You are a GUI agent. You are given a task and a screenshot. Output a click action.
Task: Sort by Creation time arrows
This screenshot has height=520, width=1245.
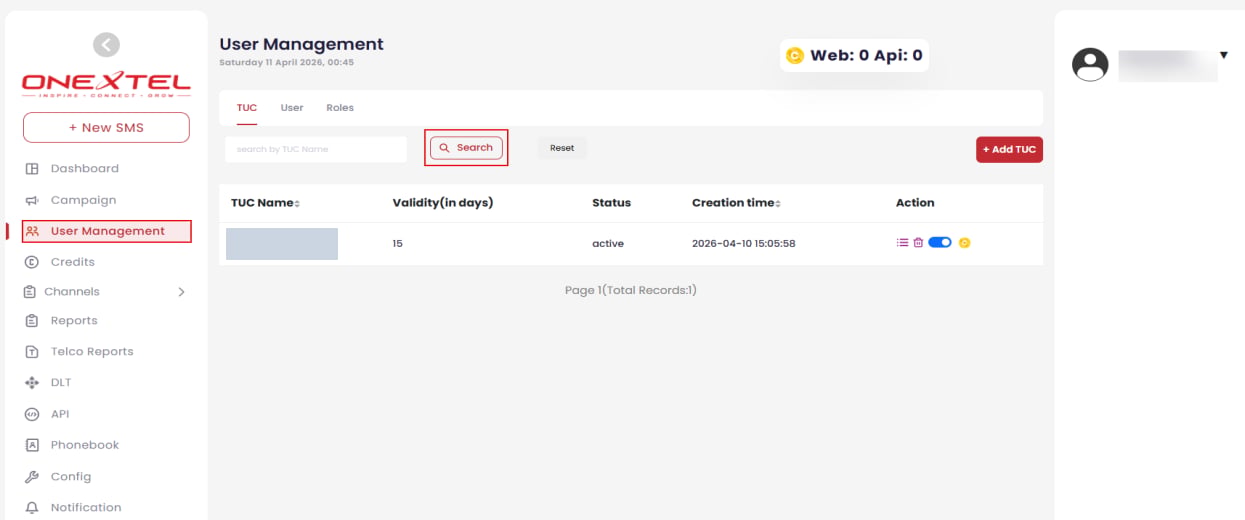point(778,204)
